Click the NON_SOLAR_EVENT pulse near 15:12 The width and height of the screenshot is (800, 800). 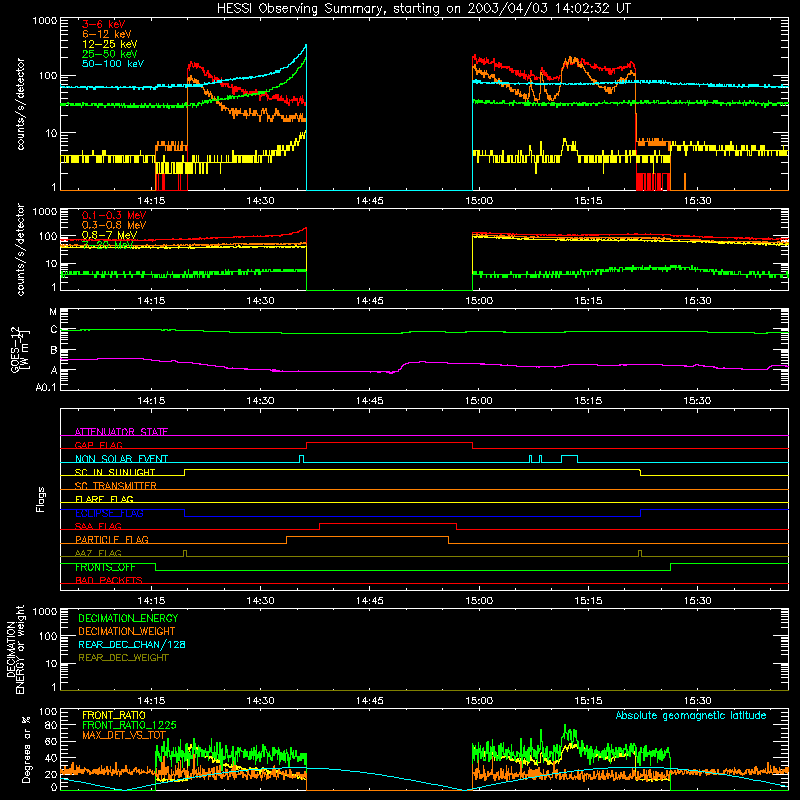click(569, 459)
